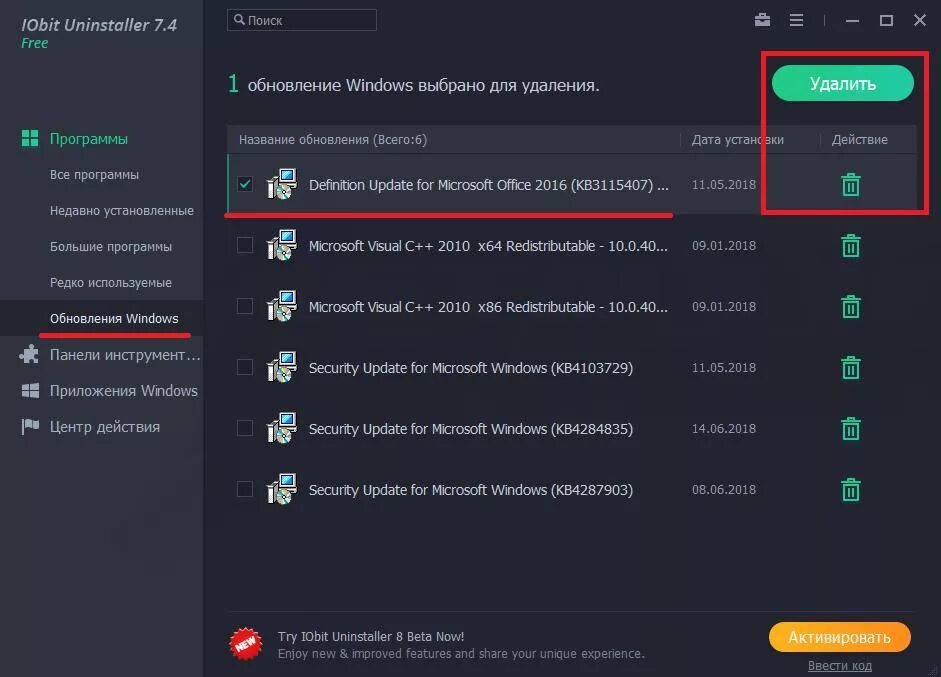941x677 pixels.
Task: Open Редко используемые list
Action: point(111,283)
